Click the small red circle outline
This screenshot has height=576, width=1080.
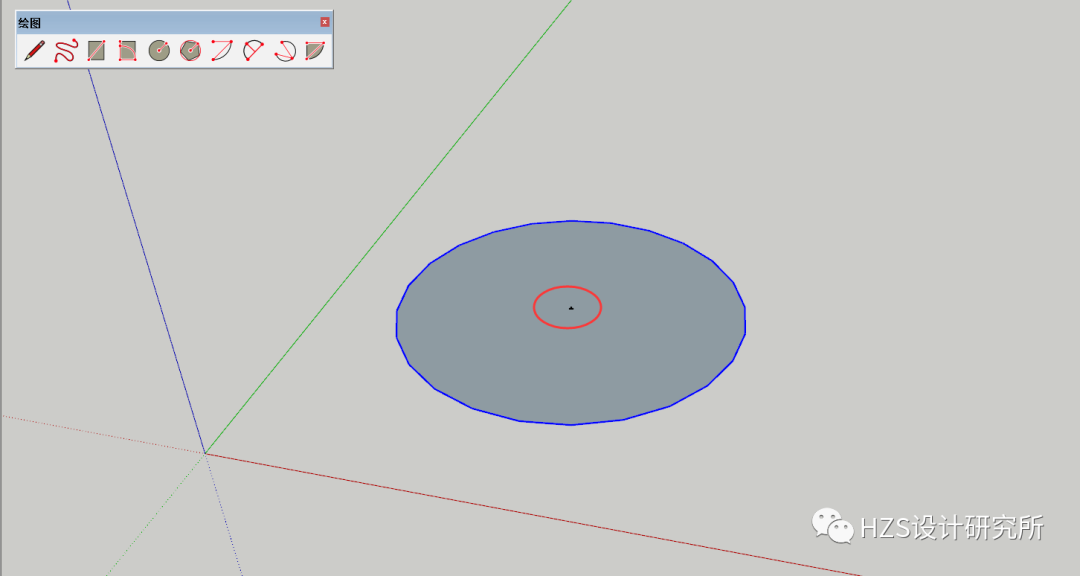(x=567, y=287)
